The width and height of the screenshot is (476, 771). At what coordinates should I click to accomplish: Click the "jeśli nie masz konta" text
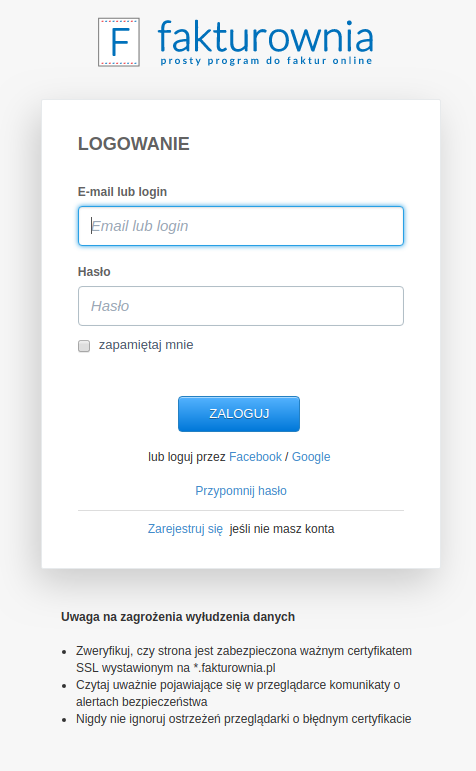[282, 529]
